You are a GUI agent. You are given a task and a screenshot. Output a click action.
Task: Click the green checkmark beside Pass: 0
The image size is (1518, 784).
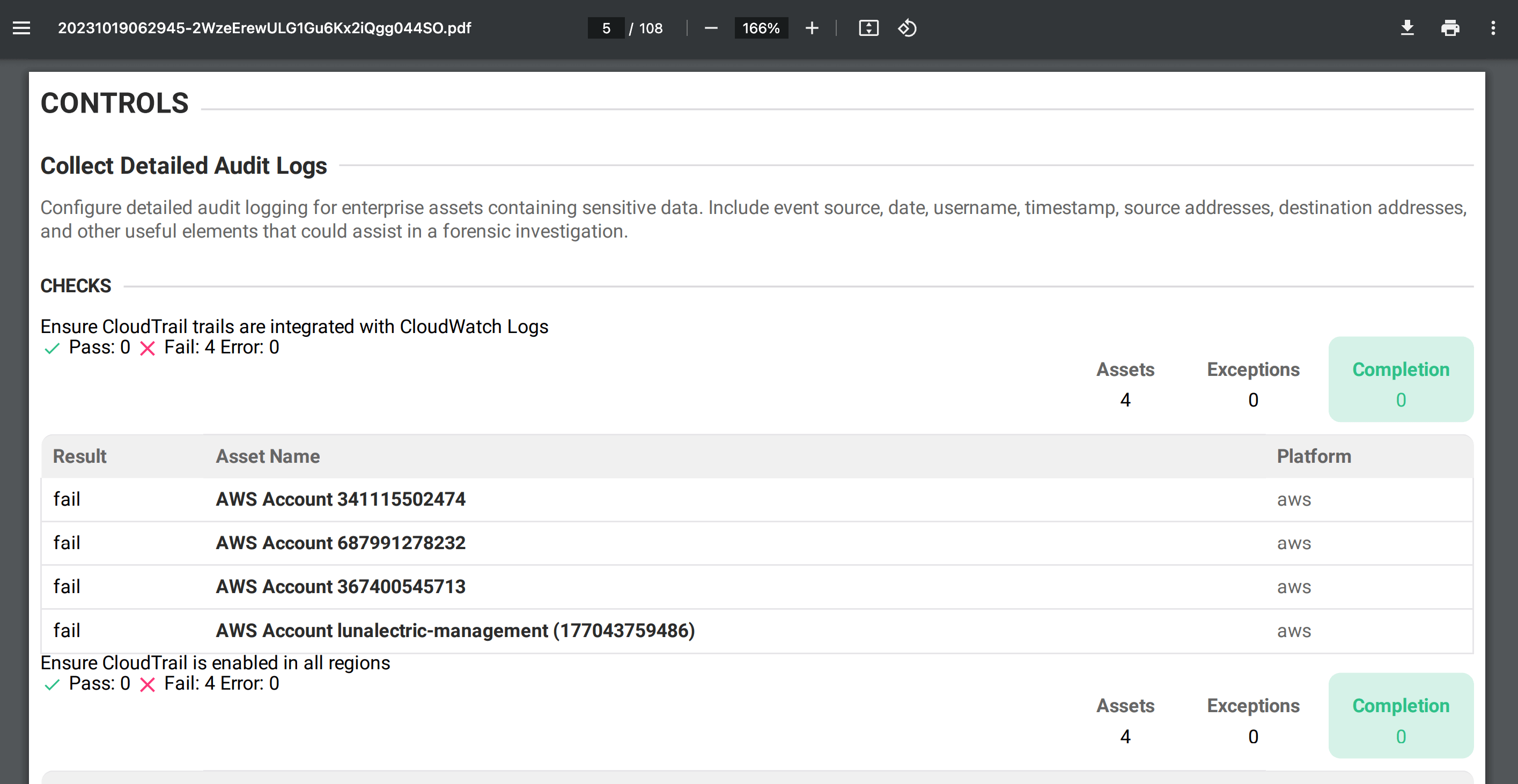tap(51, 348)
